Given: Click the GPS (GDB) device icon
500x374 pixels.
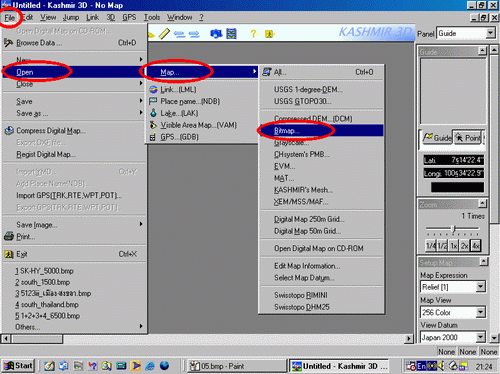Looking at the screenshot, I should click(153, 137).
